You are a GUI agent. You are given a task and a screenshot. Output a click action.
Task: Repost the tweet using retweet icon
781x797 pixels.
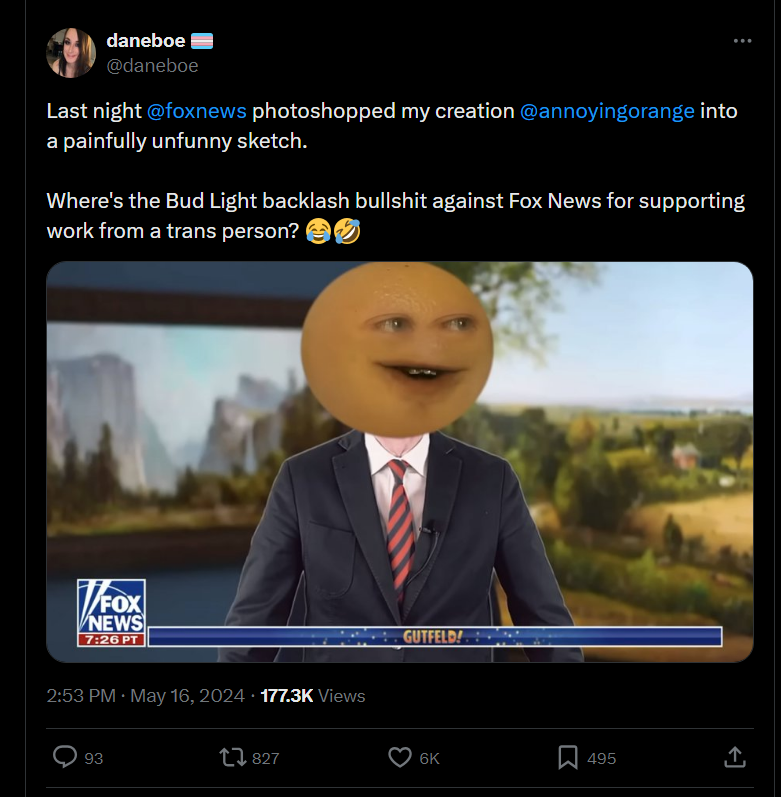click(233, 757)
